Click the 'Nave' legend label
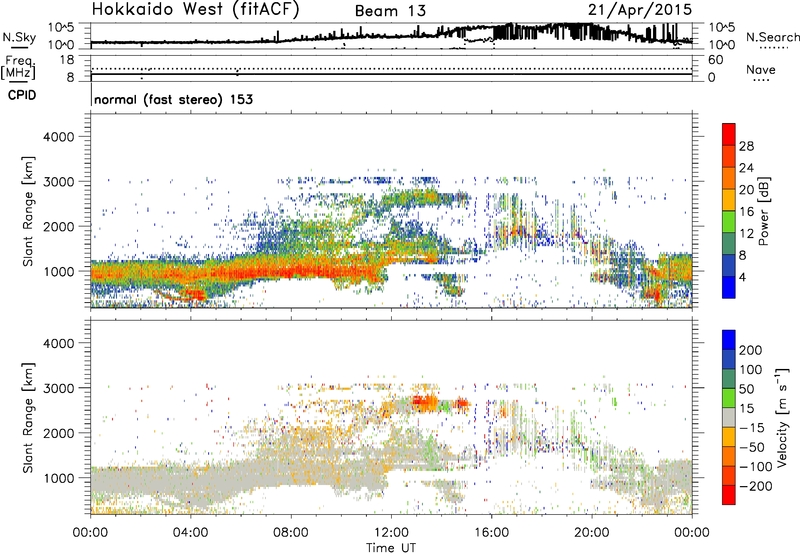This screenshot has height=554, width=800. point(760,70)
